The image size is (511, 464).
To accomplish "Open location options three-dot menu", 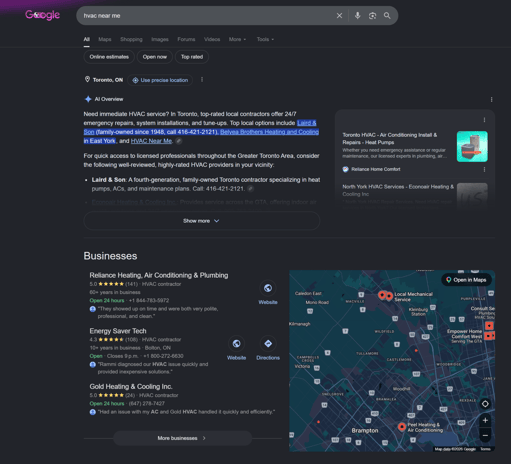I will tap(202, 80).
